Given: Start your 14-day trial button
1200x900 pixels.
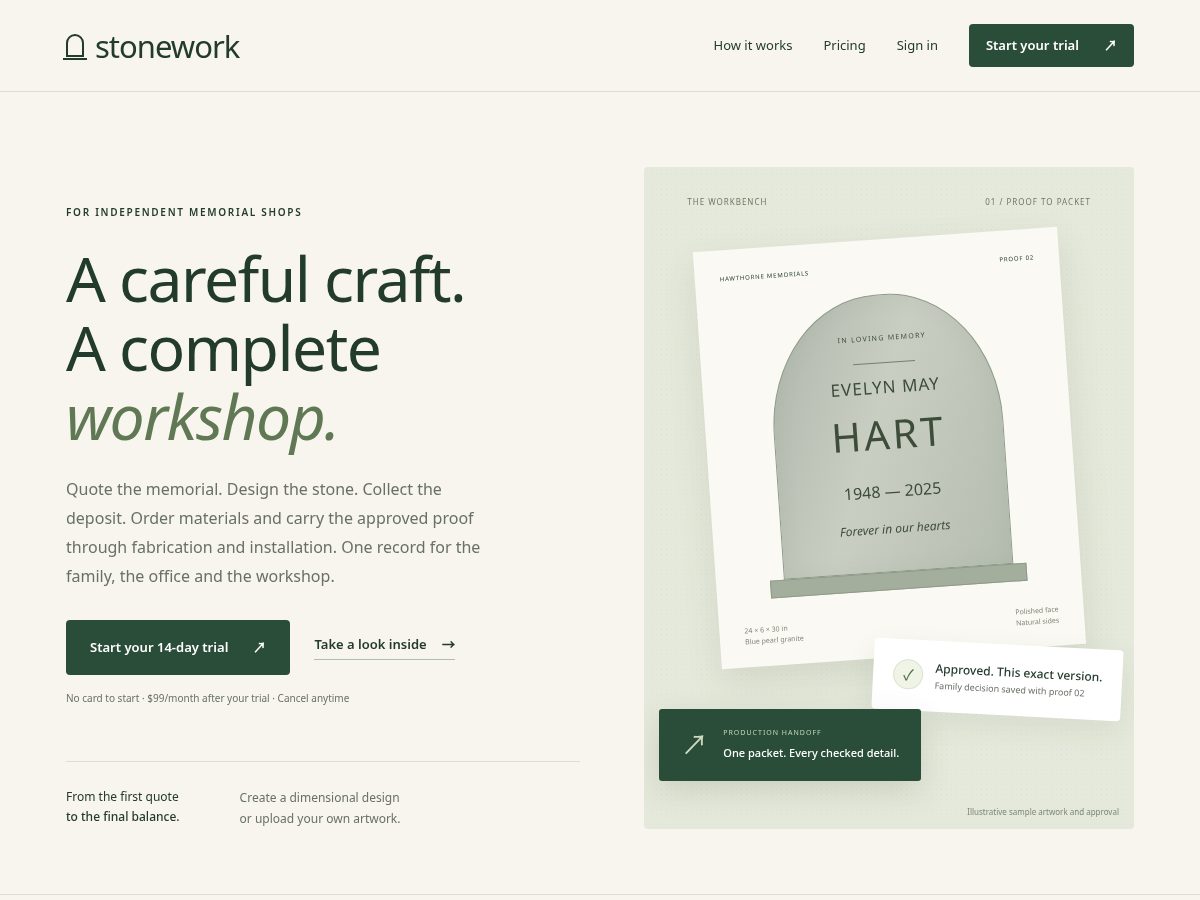Looking at the screenshot, I should [x=178, y=647].
